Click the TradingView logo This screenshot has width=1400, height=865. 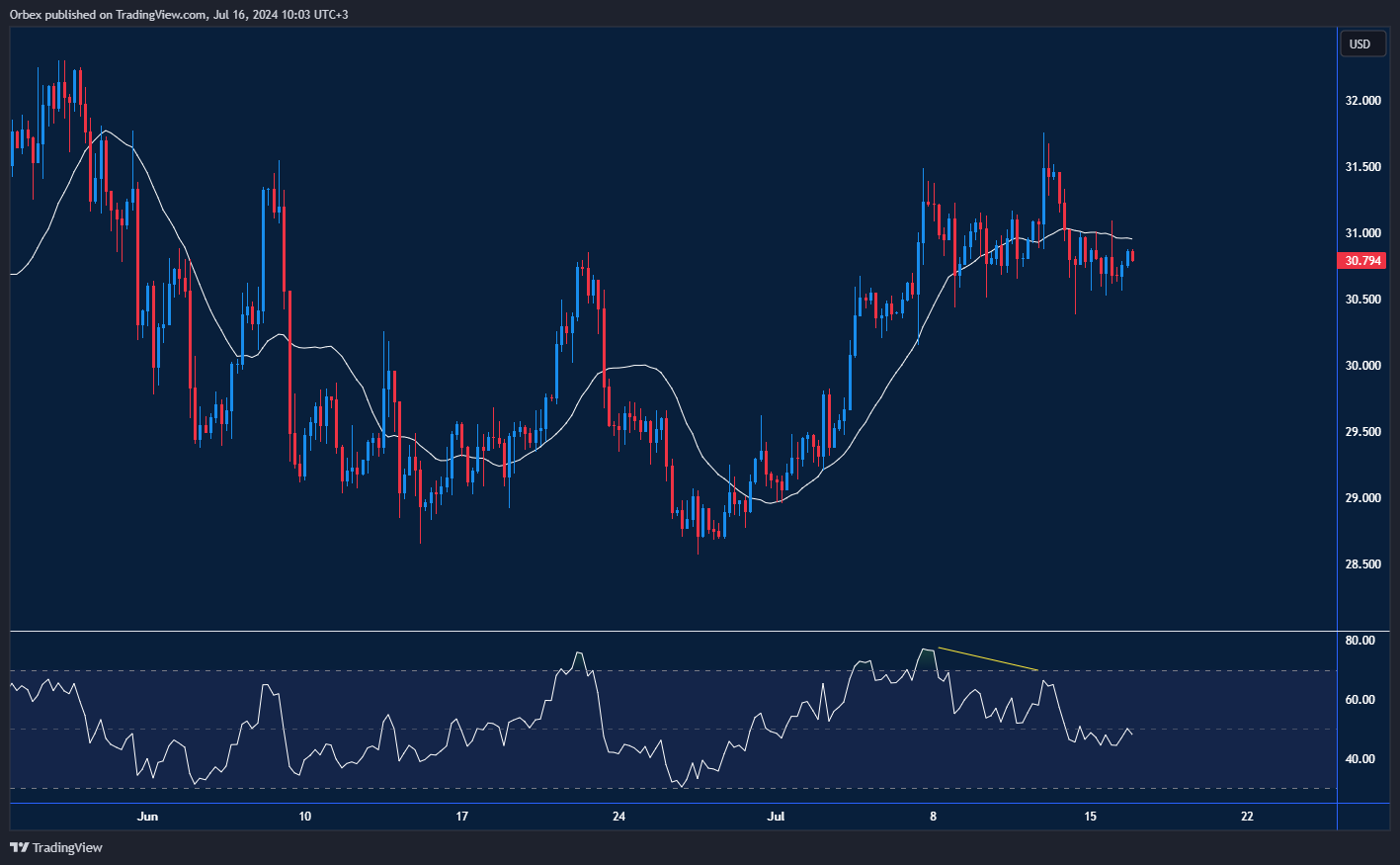[x=56, y=847]
